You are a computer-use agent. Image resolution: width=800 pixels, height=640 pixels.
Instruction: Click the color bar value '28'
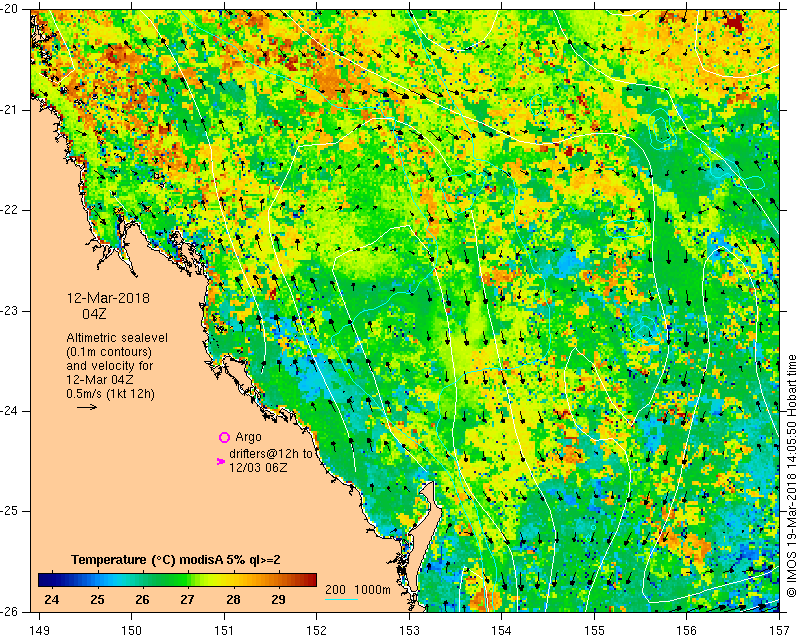pyautogui.click(x=233, y=600)
